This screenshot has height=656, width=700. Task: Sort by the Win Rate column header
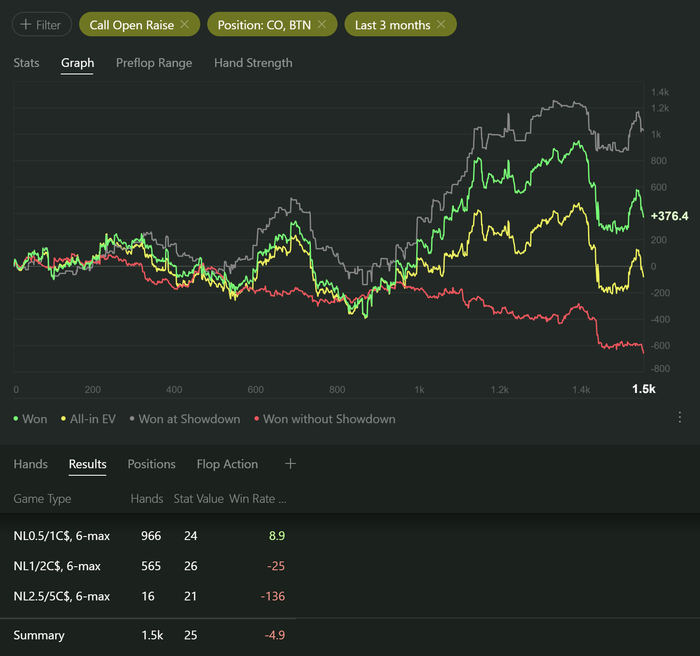(x=257, y=498)
